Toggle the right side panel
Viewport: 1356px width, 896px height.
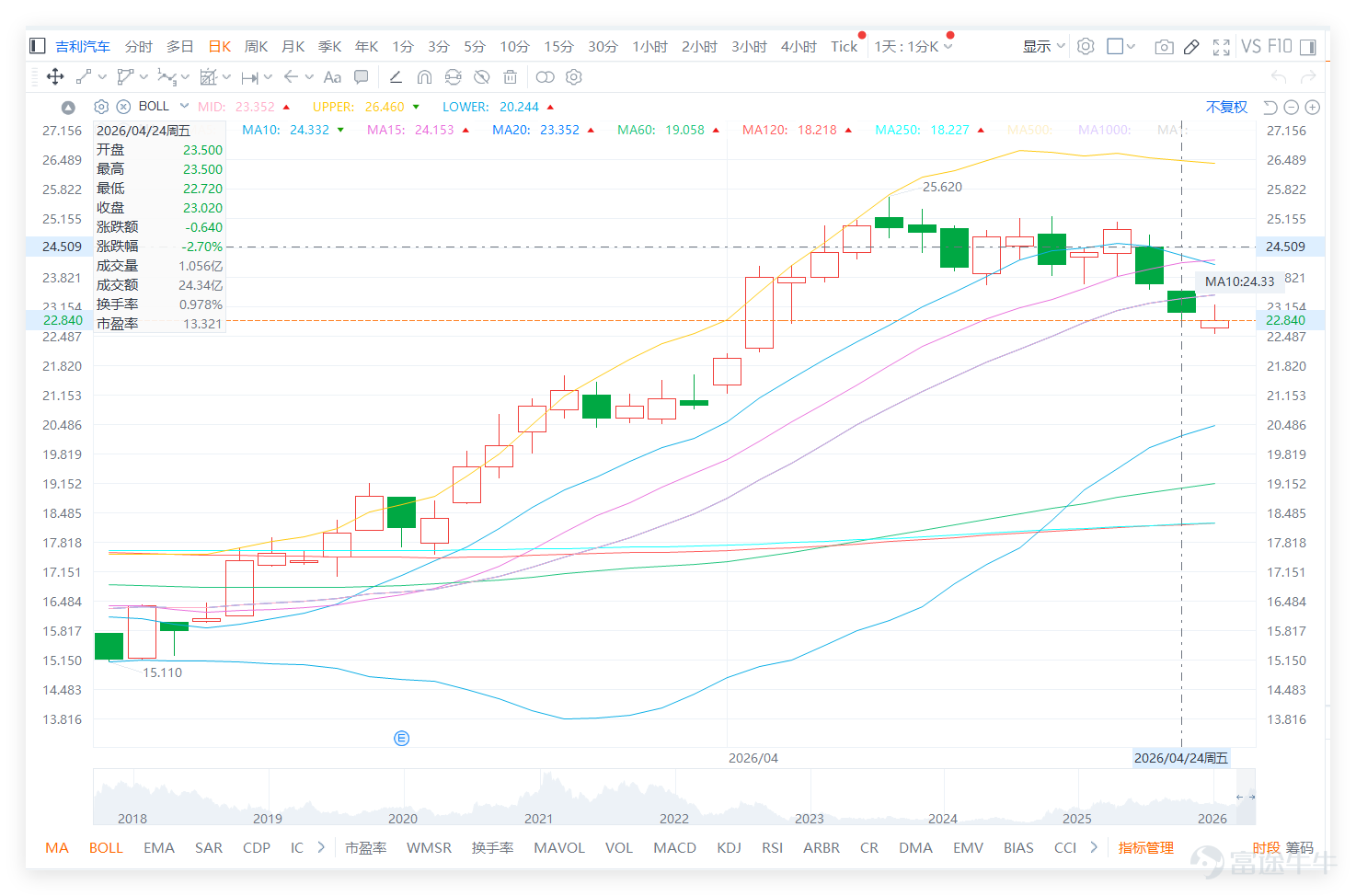[1307, 47]
